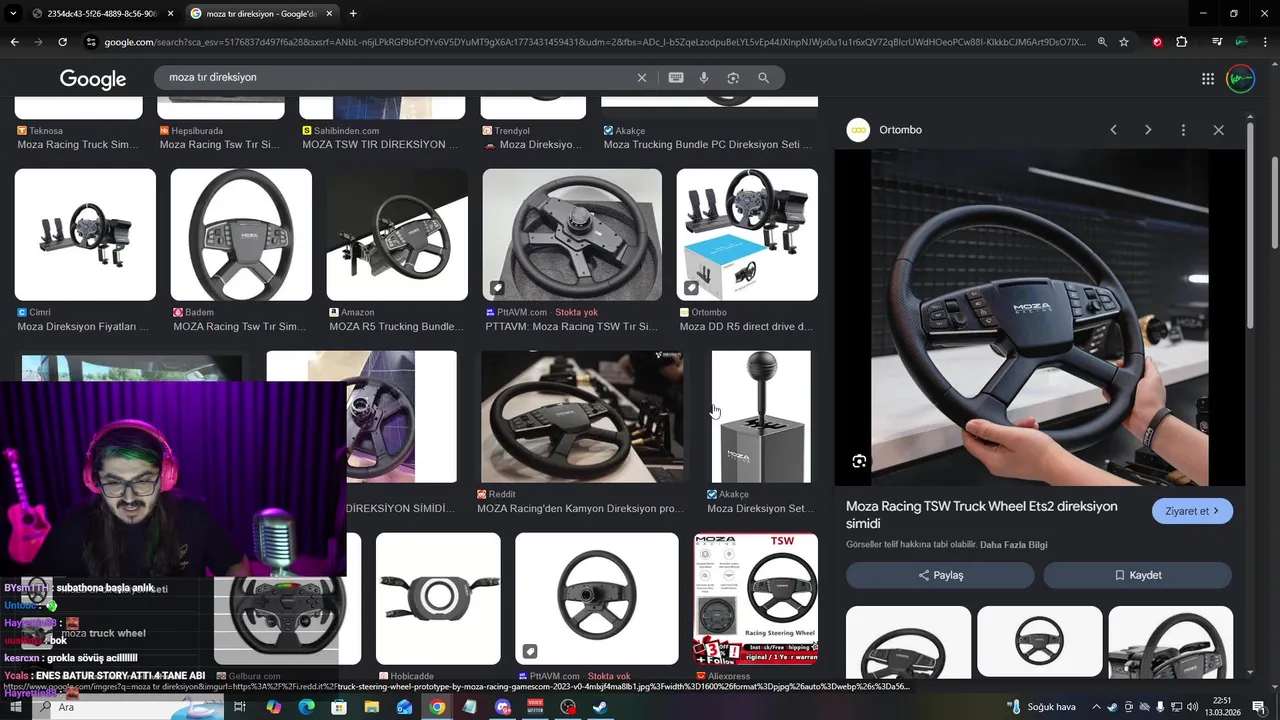
Task: Go to previous image in preview panel
Action: pos(1113,130)
